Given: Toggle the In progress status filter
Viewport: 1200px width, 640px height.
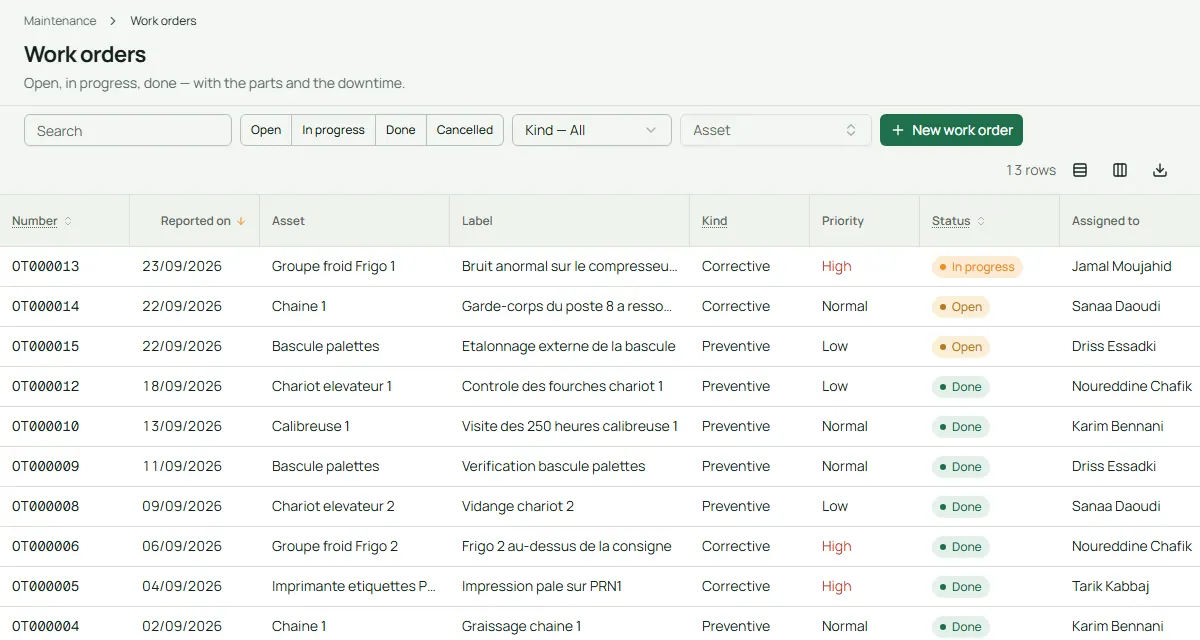Looking at the screenshot, I should click(x=333, y=130).
